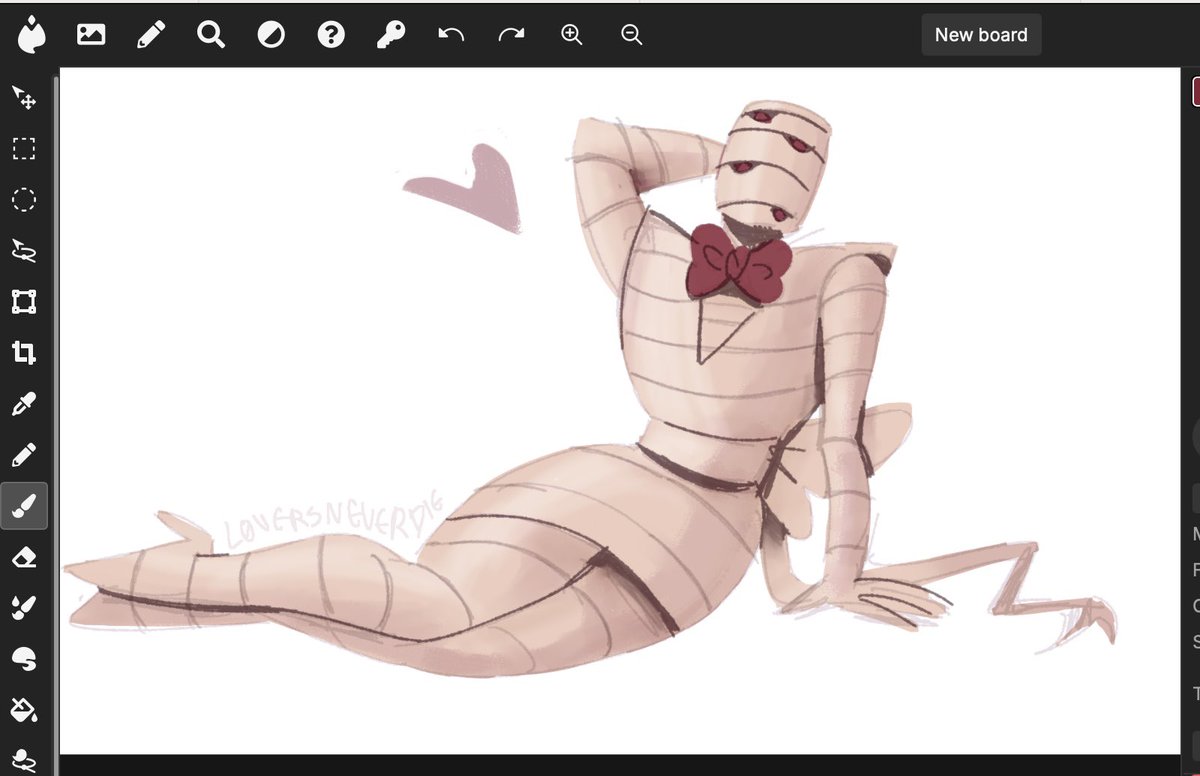1200x776 pixels.
Task: Click the half-filled circle contrast icon
Action: click(x=271, y=35)
